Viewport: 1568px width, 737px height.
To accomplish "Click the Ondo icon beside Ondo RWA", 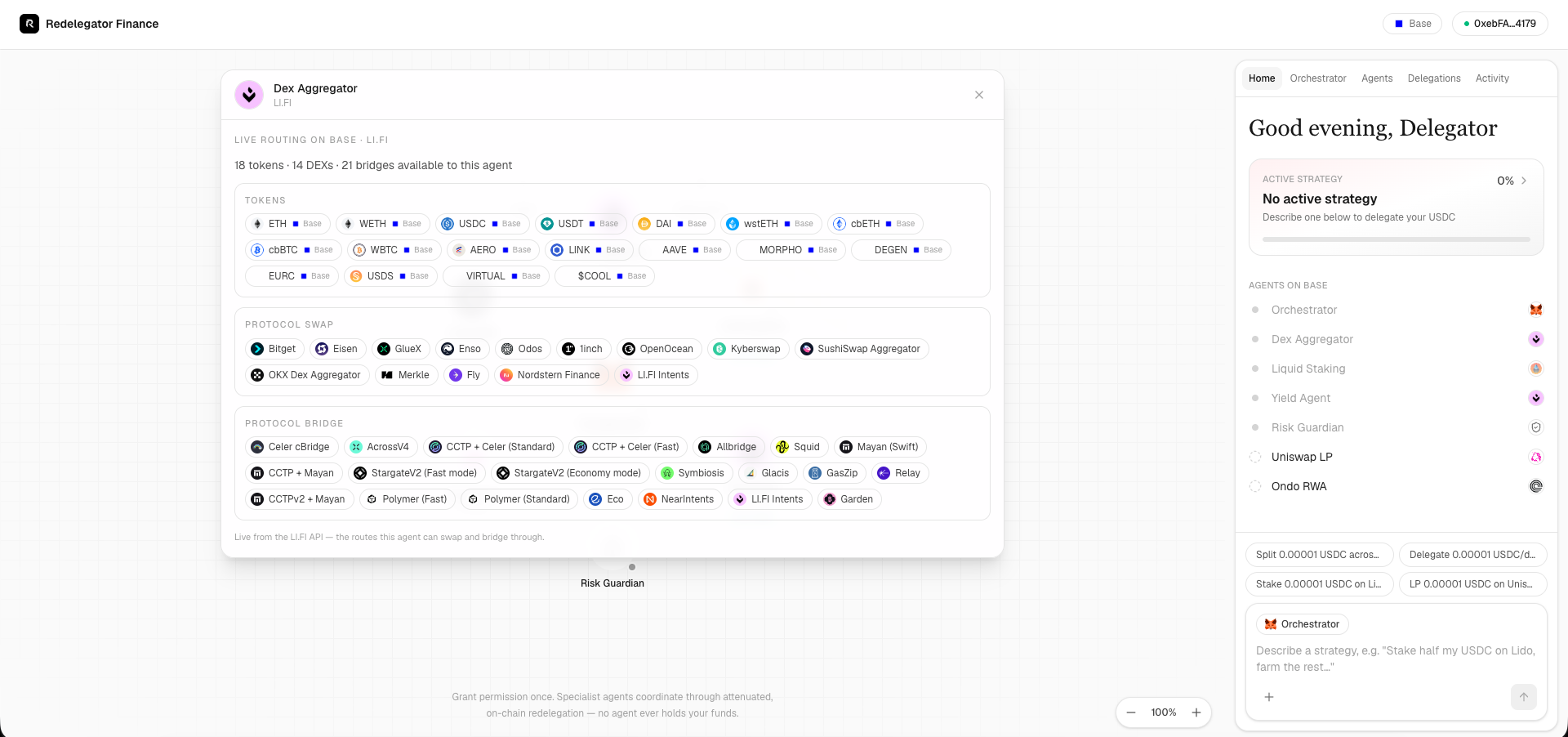I will [1536, 486].
